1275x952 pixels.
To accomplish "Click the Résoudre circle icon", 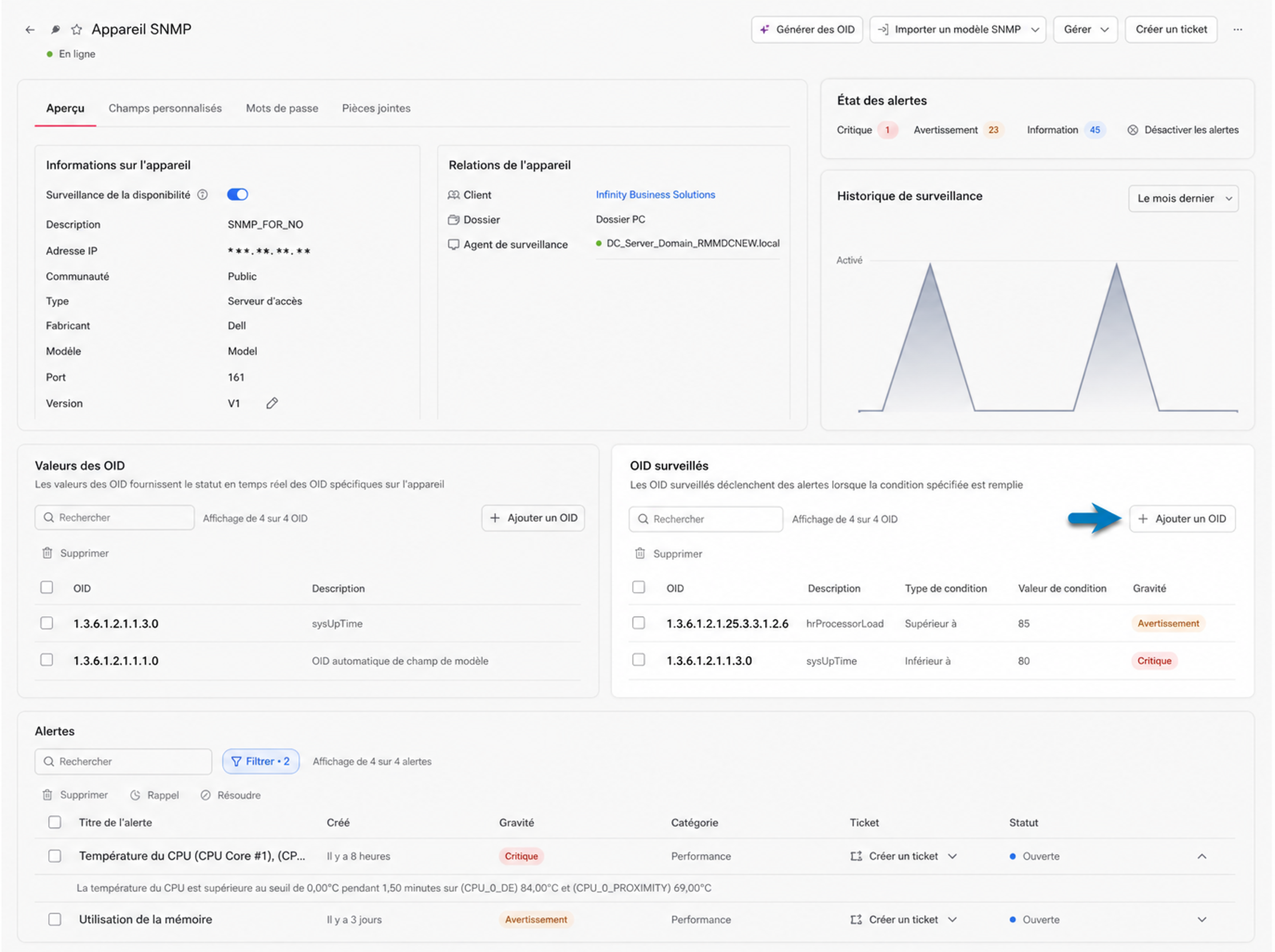I will [205, 795].
